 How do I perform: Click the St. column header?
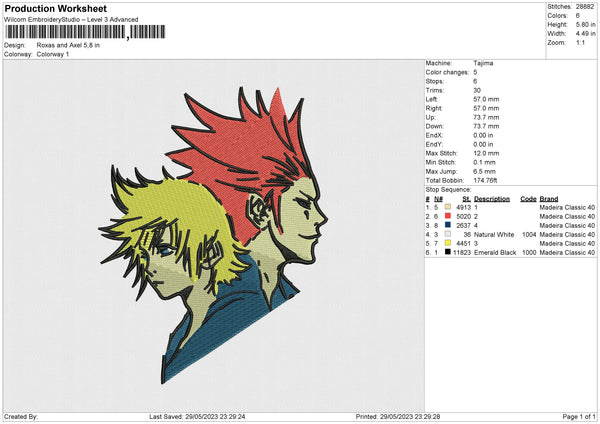coord(466,199)
